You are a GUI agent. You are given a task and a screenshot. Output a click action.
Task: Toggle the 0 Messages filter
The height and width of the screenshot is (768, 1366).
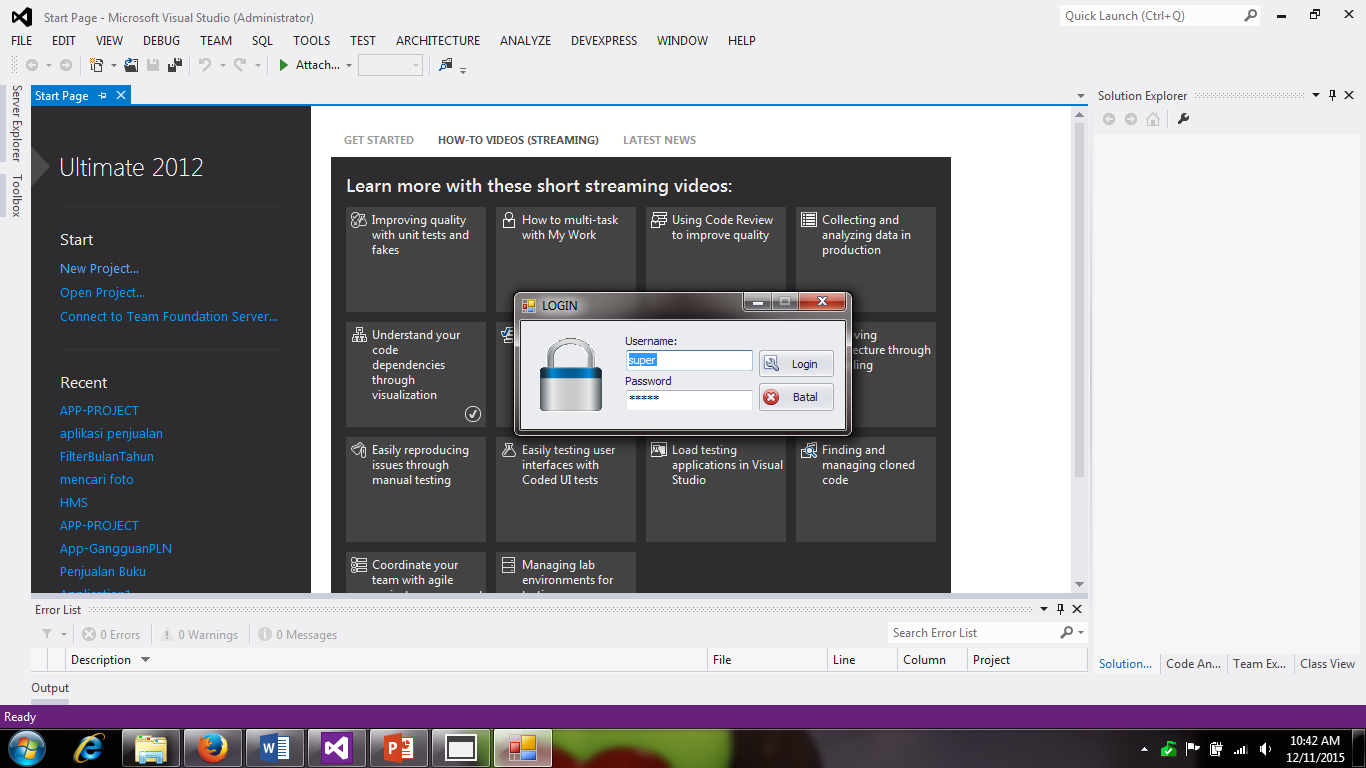(x=297, y=634)
